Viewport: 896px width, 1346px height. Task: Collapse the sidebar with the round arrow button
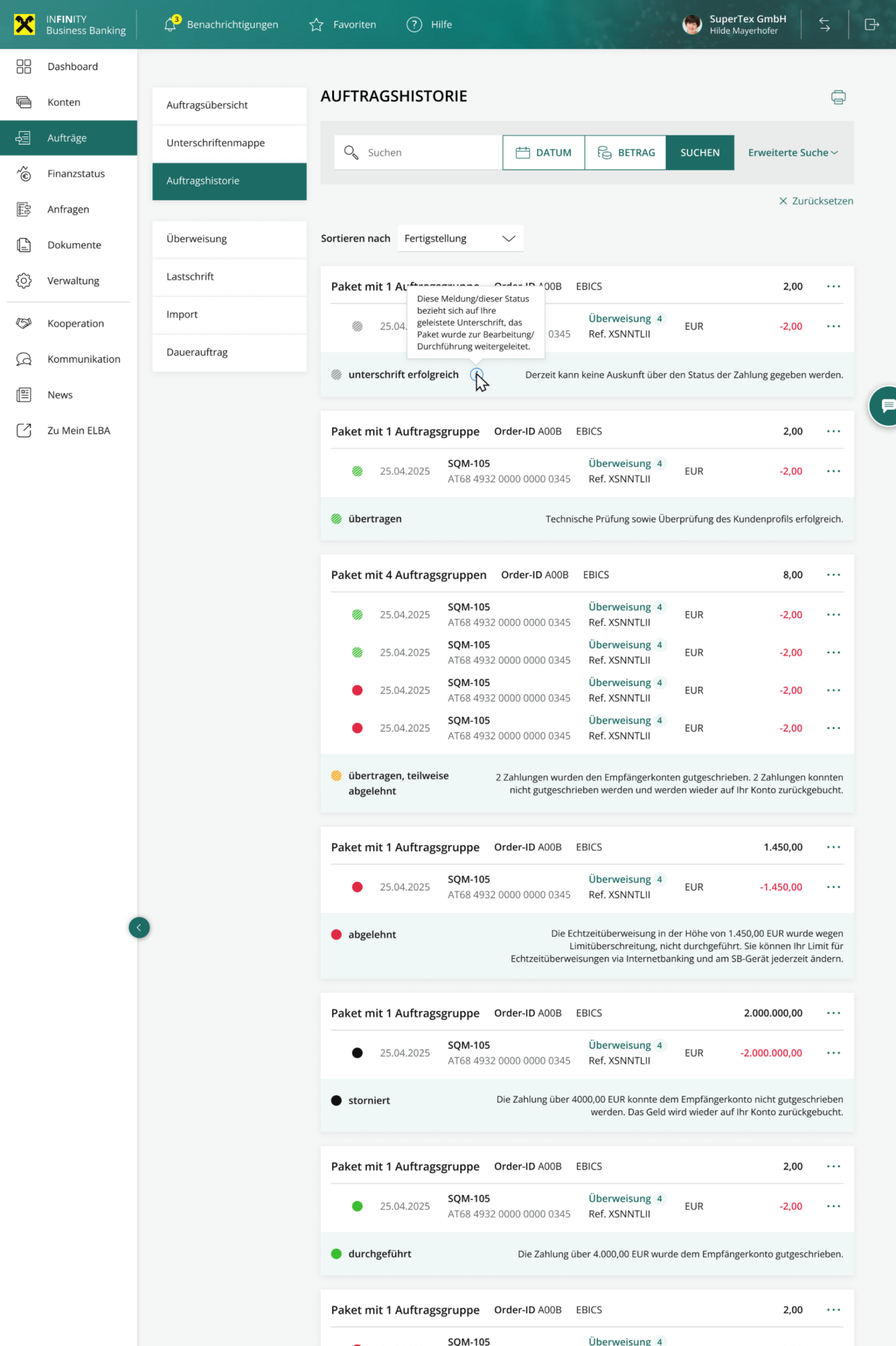tap(139, 927)
